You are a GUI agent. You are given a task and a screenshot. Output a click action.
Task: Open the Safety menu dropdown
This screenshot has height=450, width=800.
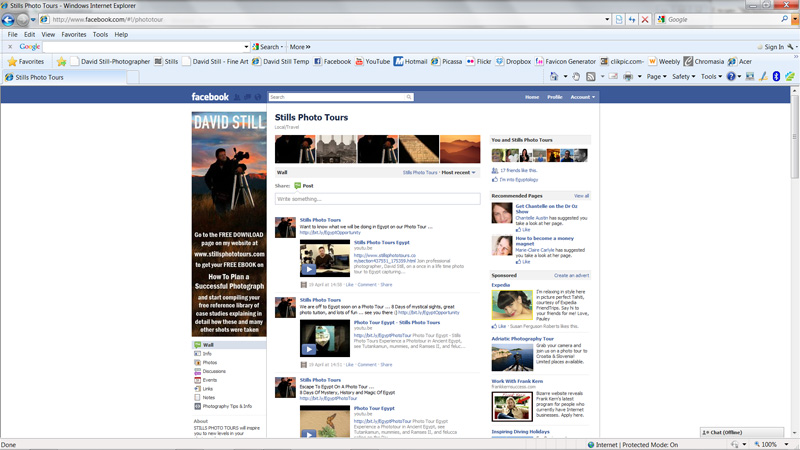(x=683, y=77)
